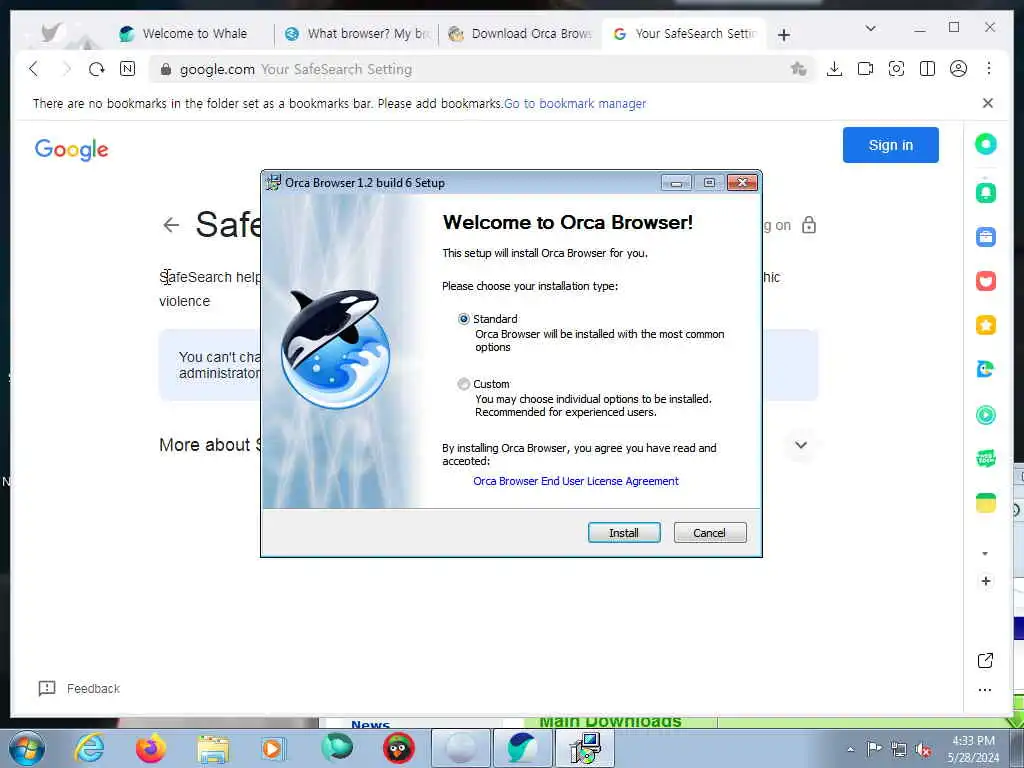Screen dimensions: 1024x768
Task: Click the sidebar open-in-window icon
Action: pos(985,661)
